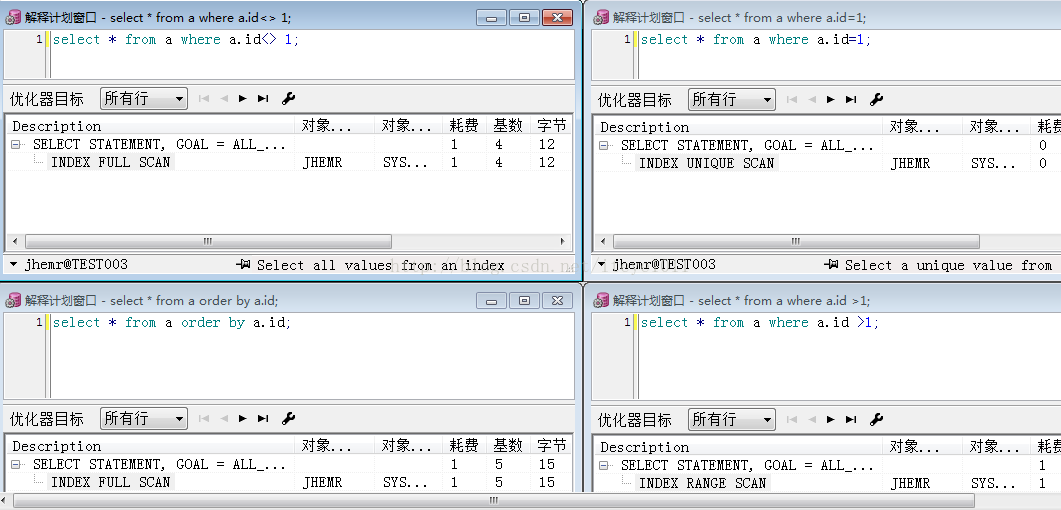Click horizontal scrollbar thumb in a.id=1 window
Screen dimensions: 1061x510
796,241
